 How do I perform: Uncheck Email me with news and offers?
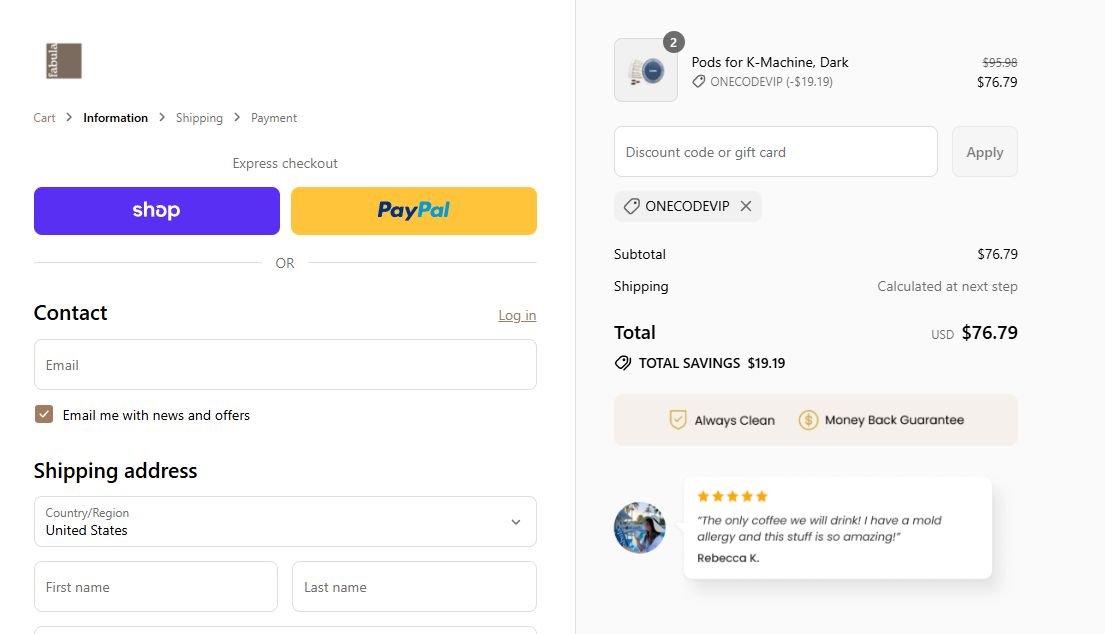(x=44, y=413)
